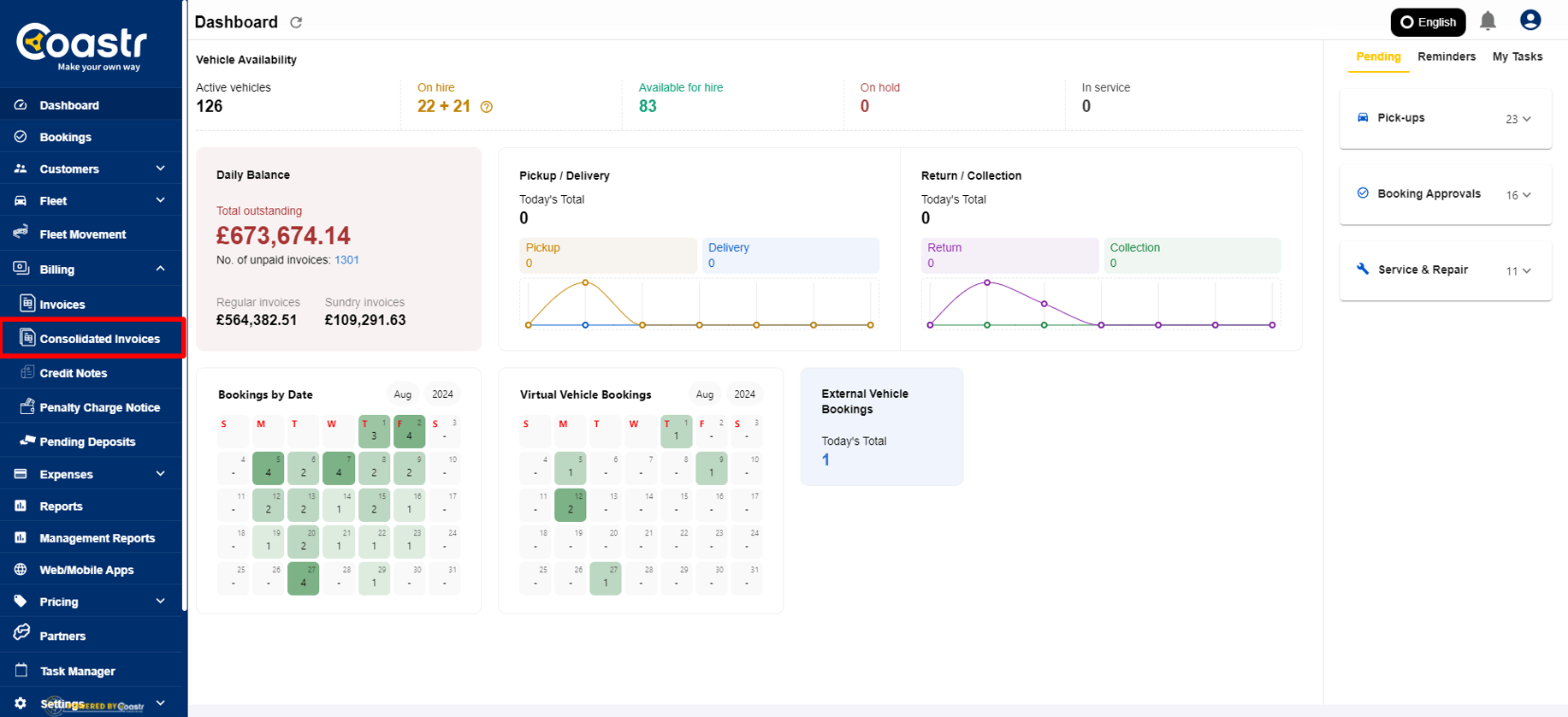Expand the Customers sidebar submenu
The height and width of the screenshot is (717, 1568).
(160, 169)
